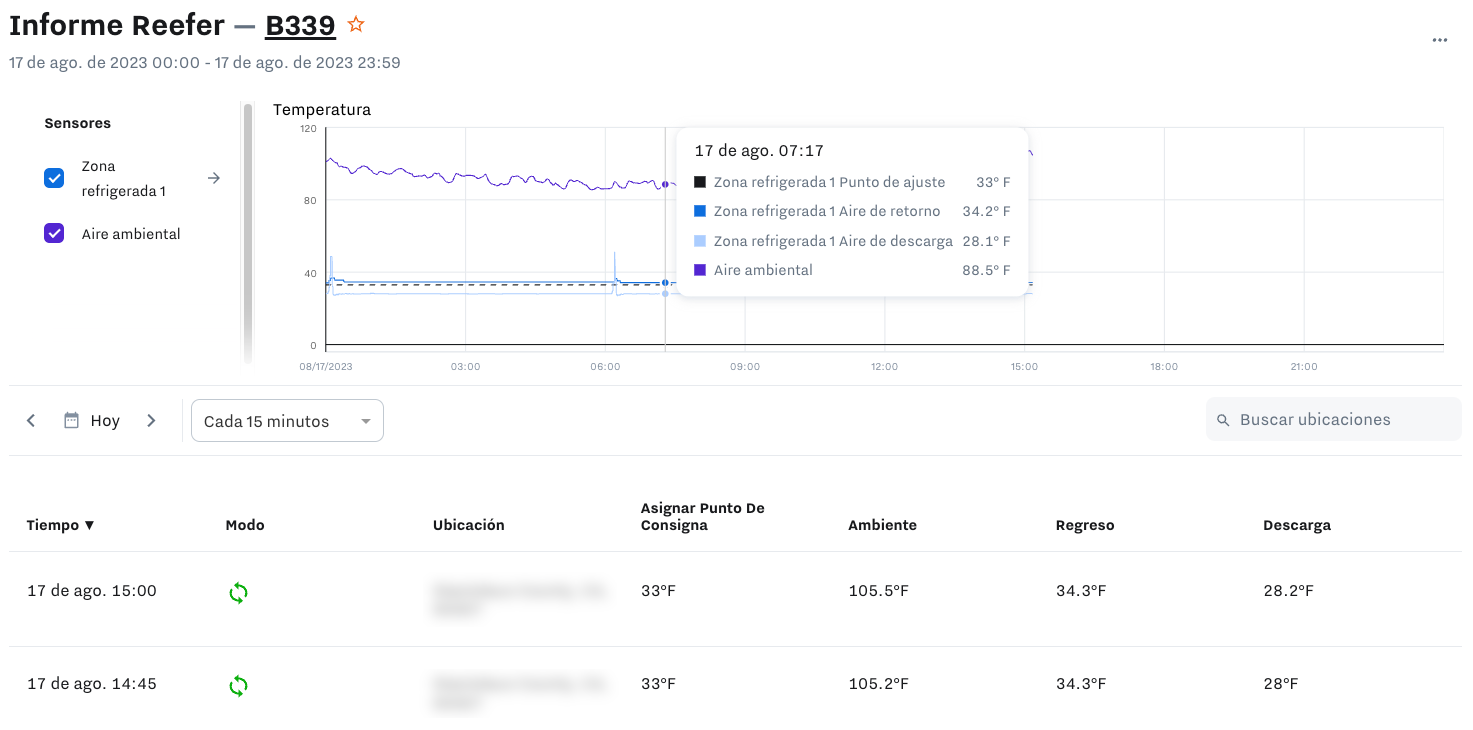Click the sensors panel vertical scrollbar

(247, 230)
